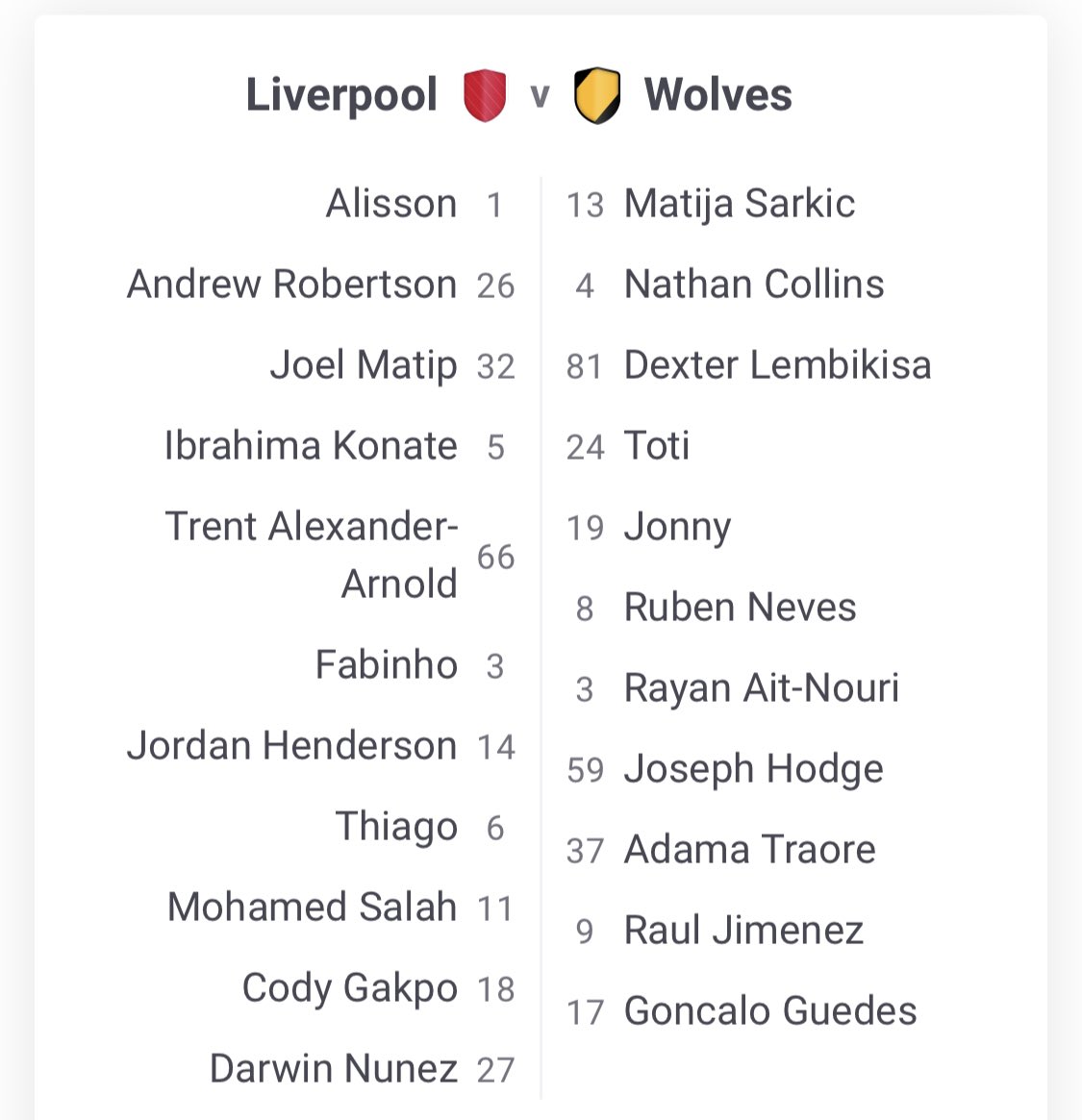Screen dimensions: 1082x1120
Task: Tap Andrew Robertson's player name
Action: click(x=291, y=285)
